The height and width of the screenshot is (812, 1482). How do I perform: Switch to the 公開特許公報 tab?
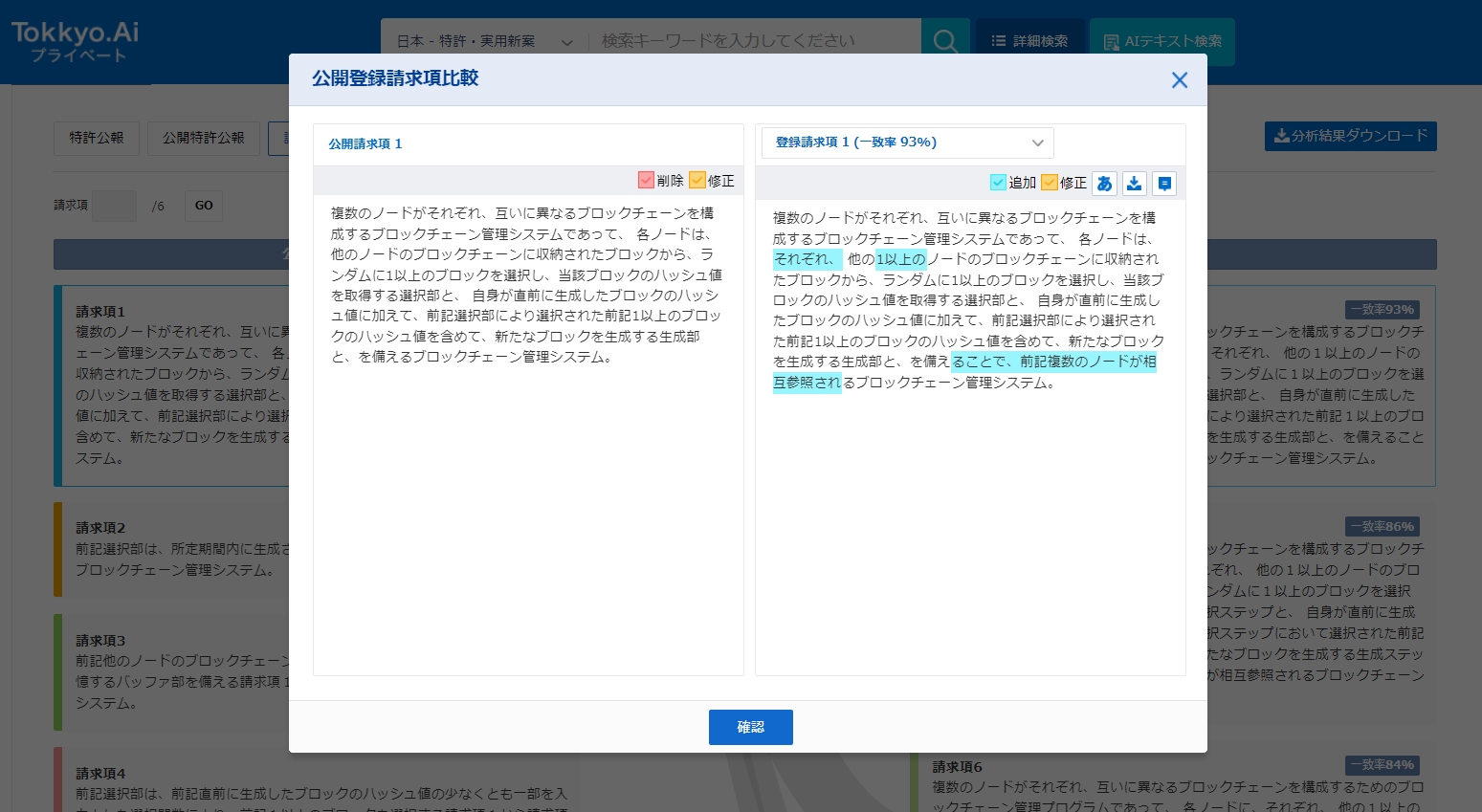[204, 138]
